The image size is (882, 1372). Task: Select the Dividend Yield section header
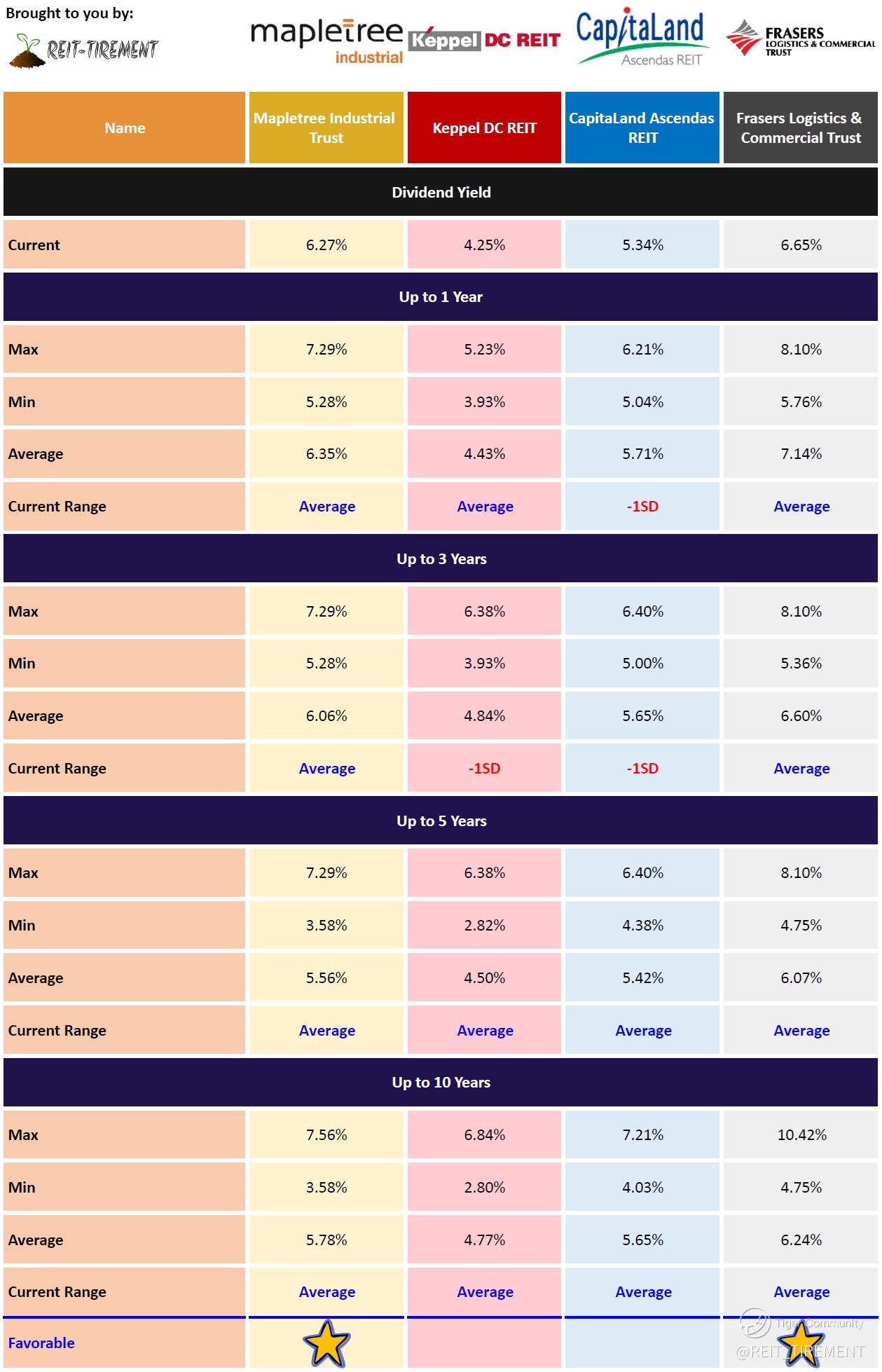(x=441, y=192)
